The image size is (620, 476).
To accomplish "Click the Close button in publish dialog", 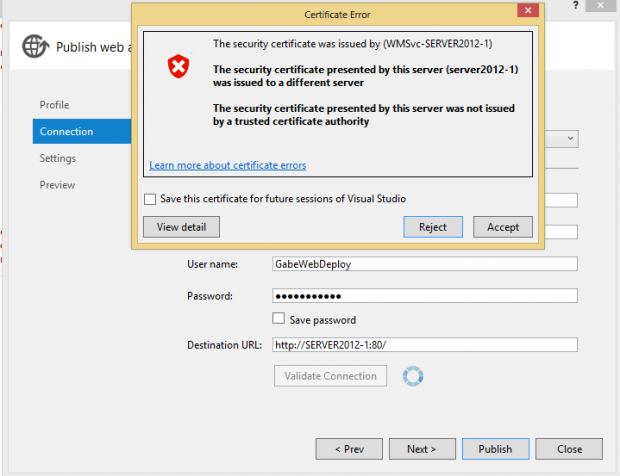I will click(569, 449).
